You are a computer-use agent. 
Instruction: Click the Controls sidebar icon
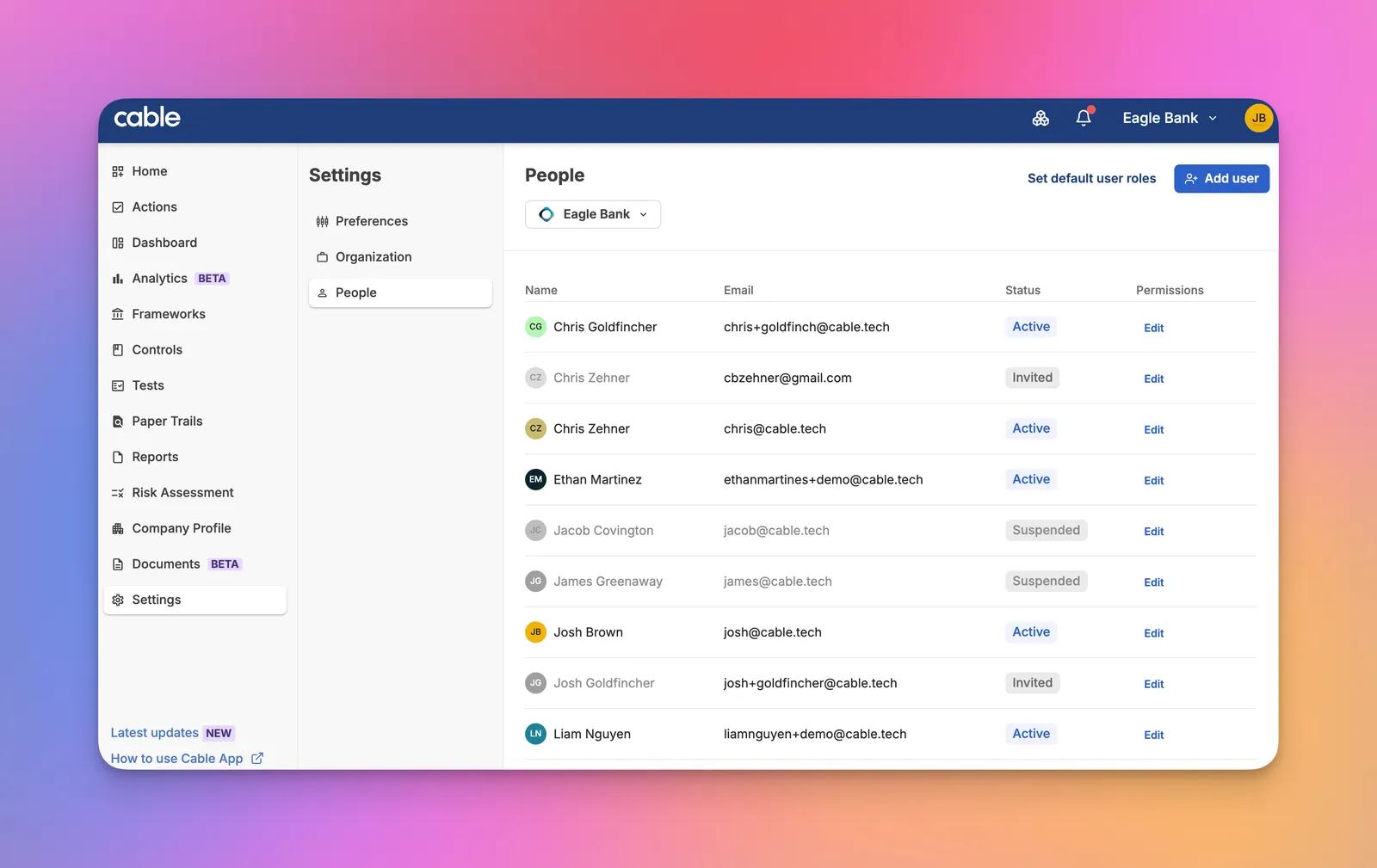coord(118,350)
